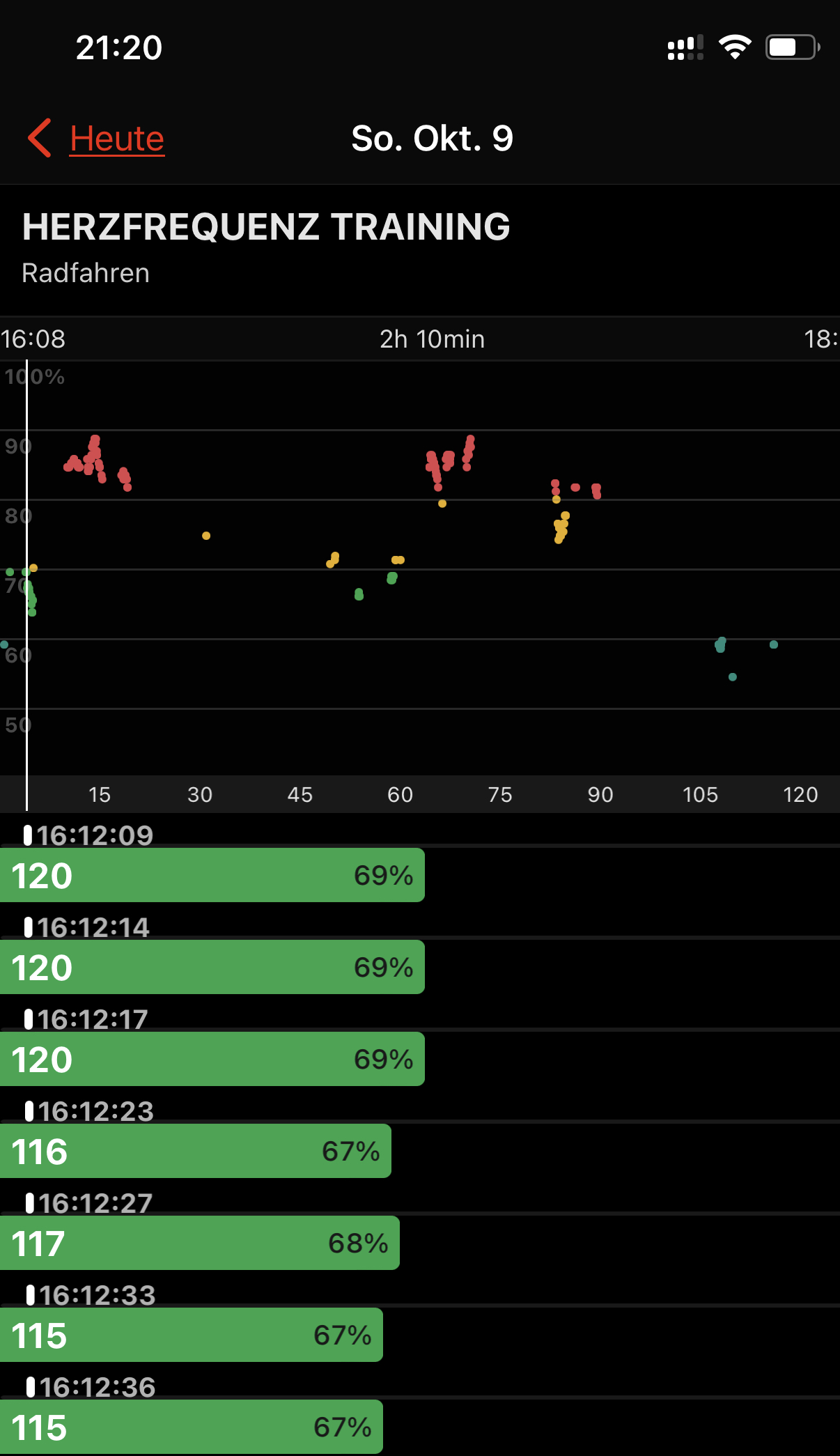Tap the 21:20 clock in status bar
The image size is (840, 1456).
coord(118,47)
